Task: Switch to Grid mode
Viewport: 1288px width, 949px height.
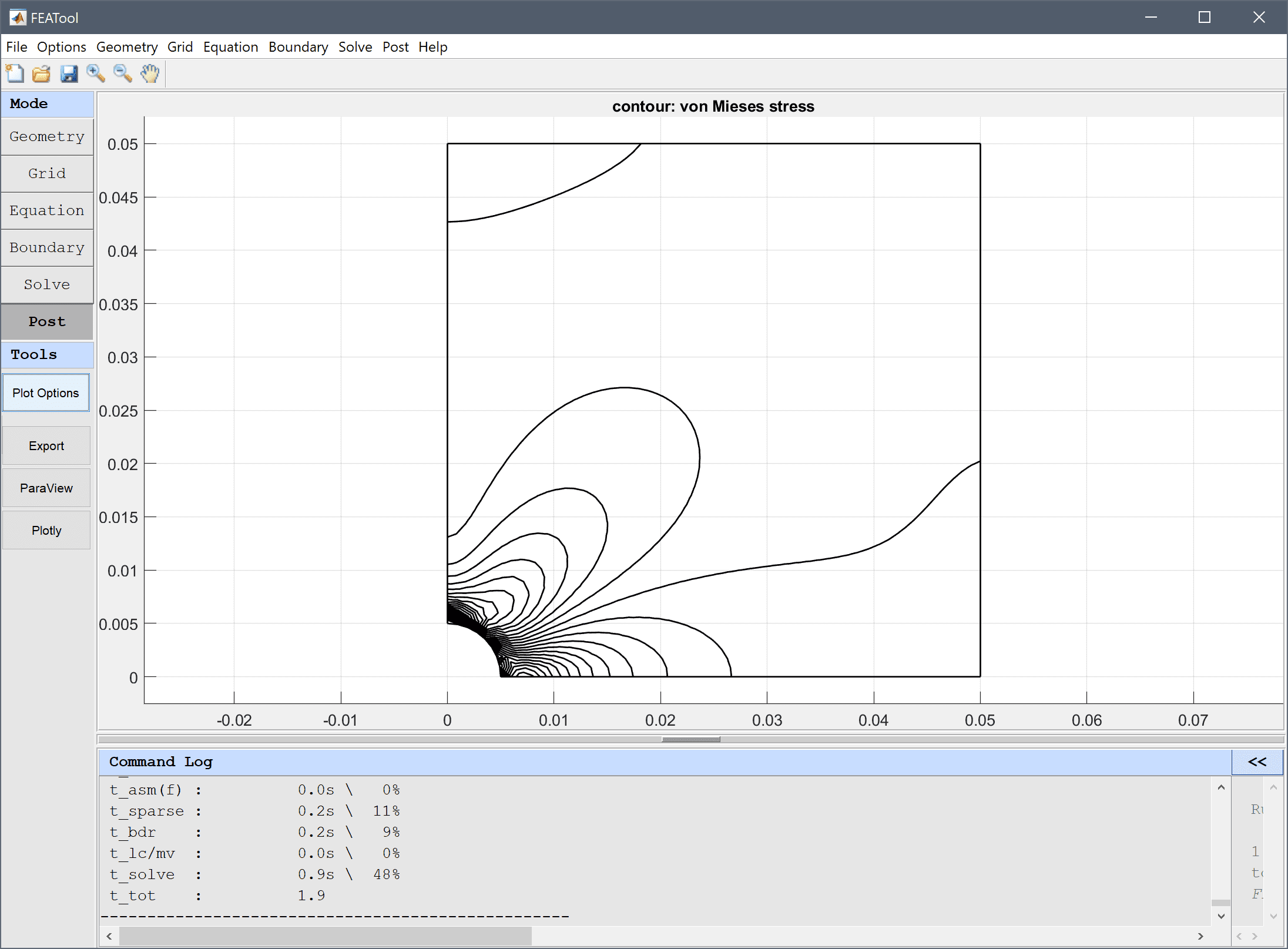Action: (x=47, y=173)
